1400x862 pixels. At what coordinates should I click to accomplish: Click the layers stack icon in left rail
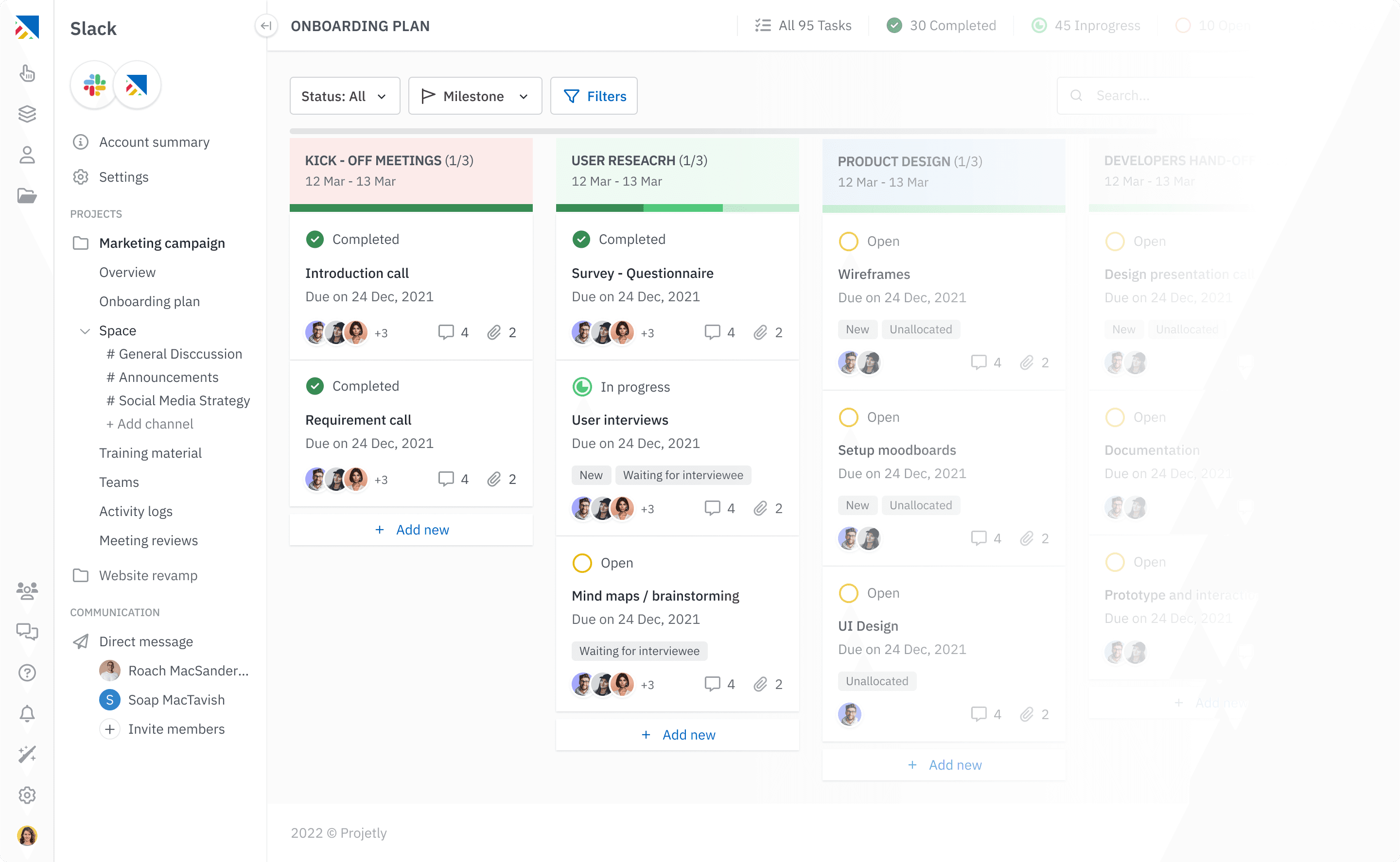[x=27, y=114]
